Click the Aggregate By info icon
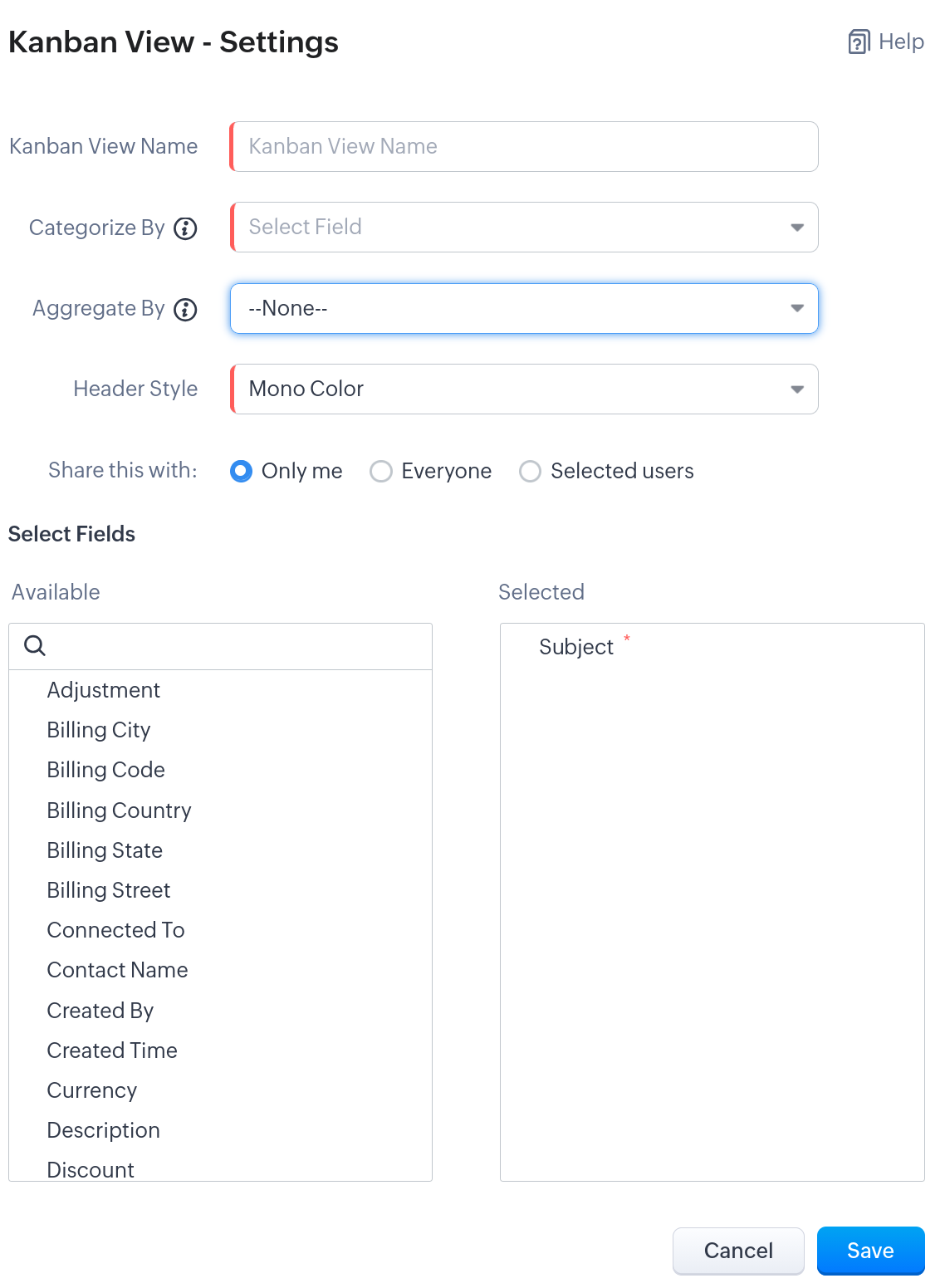The width and height of the screenshot is (945, 1288). [185, 310]
